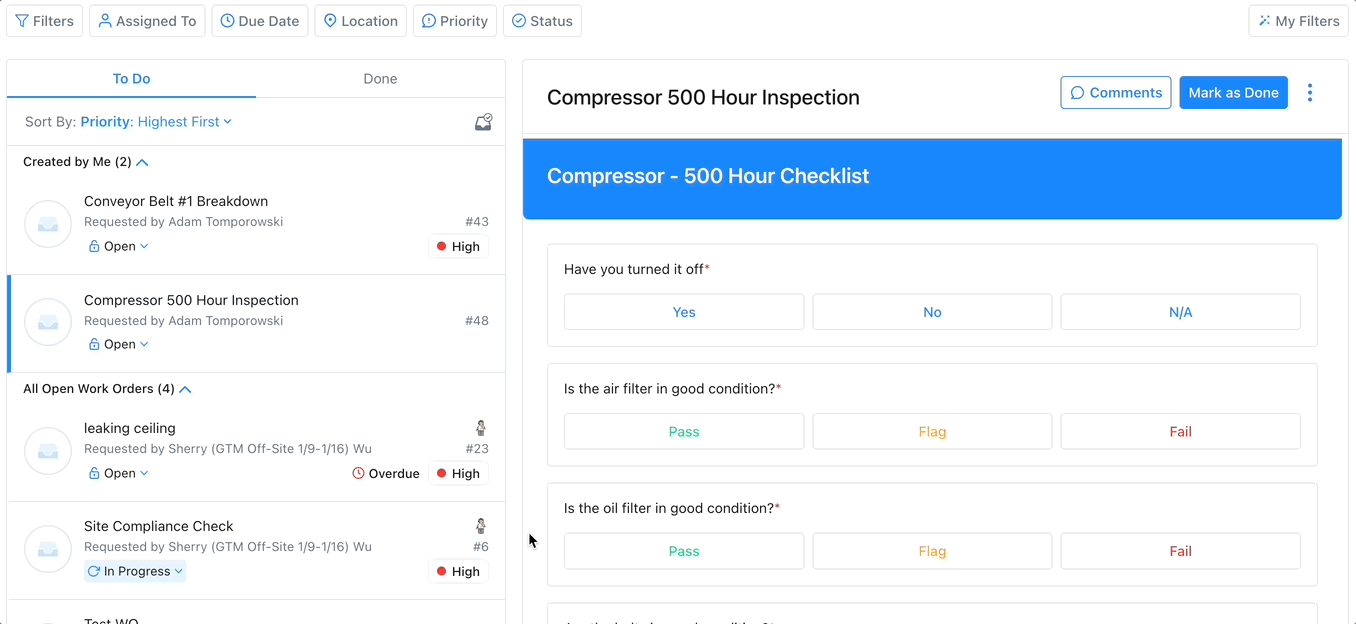
Task: Open the Status filter
Action: (542, 20)
